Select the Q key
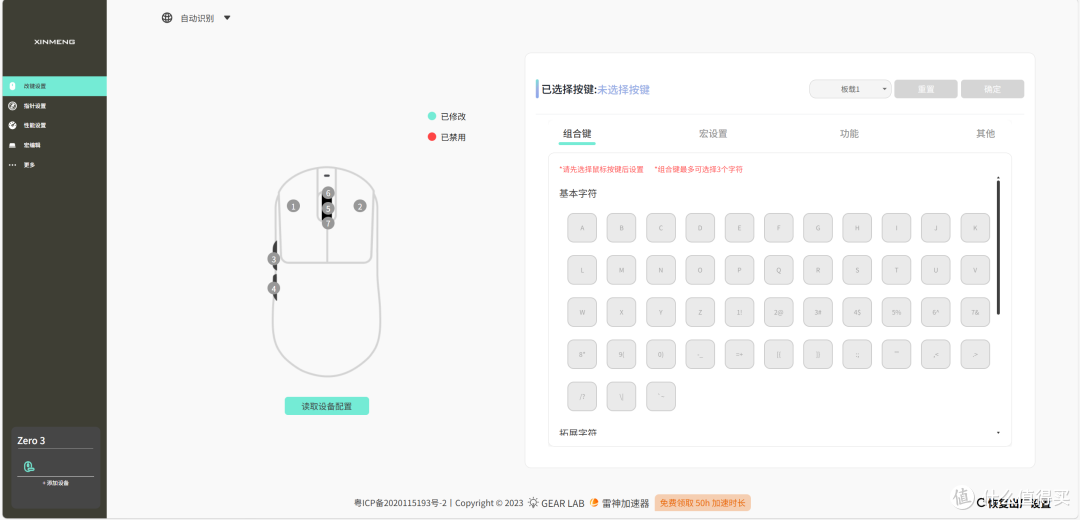 click(x=778, y=270)
